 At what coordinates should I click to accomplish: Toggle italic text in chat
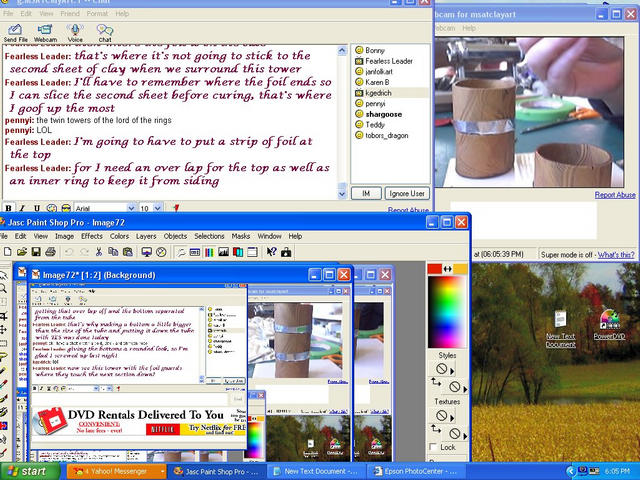pyautogui.click(x=22, y=208)
